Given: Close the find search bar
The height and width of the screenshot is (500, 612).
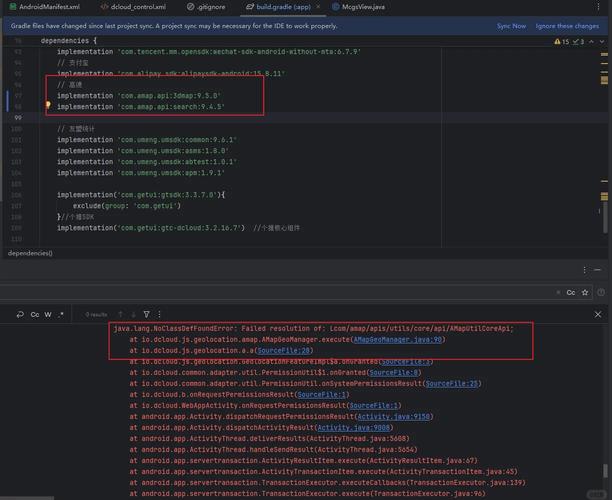Looking at the screenshot, I should 598,315.
